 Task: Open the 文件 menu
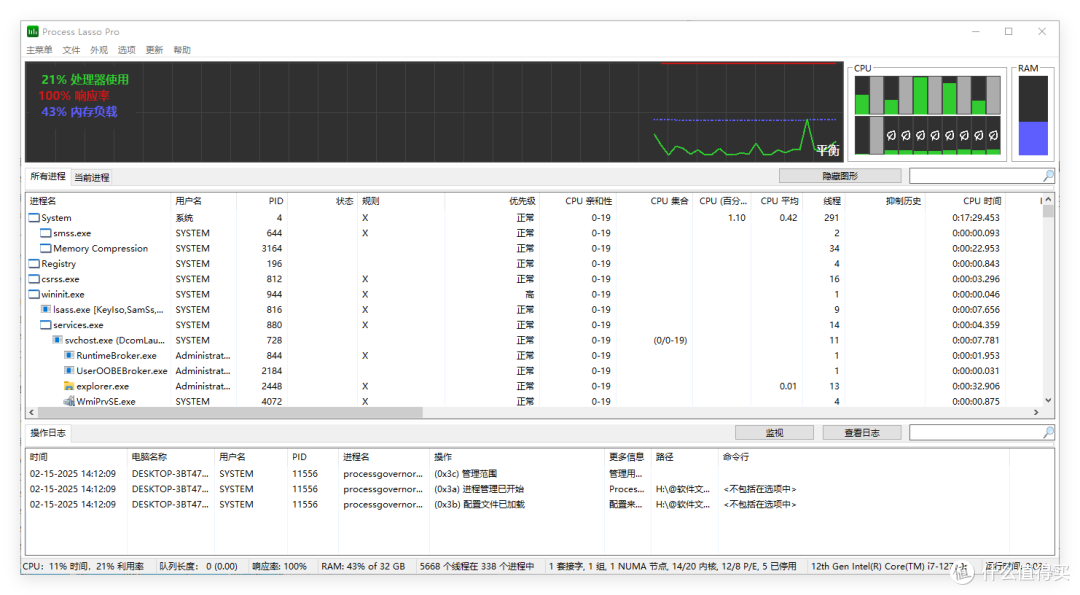(x=71, y=50)
